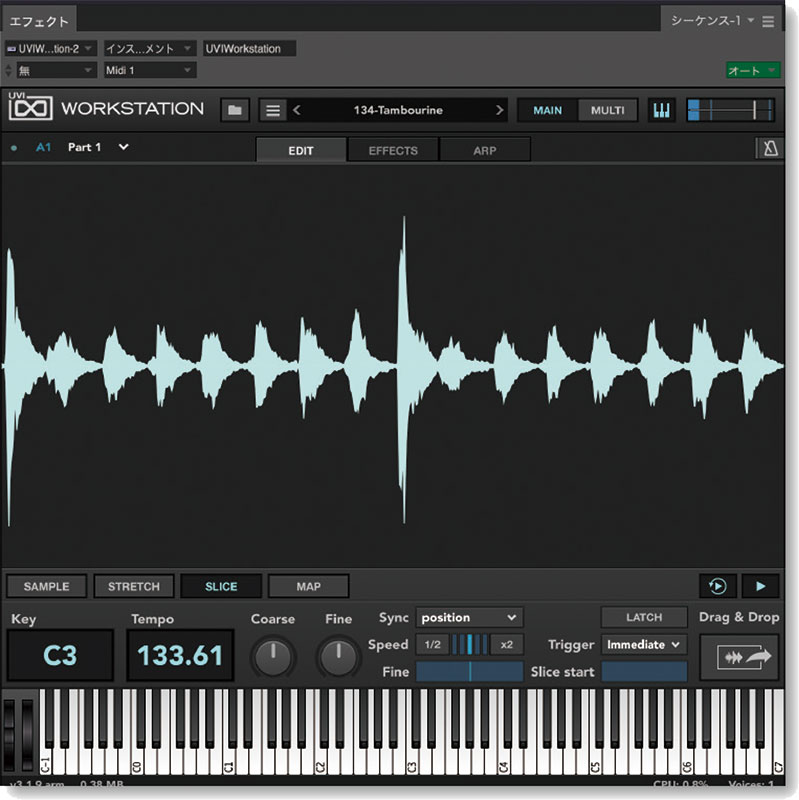
Task: Go to previous preset arrow
Action: [296, 110]
